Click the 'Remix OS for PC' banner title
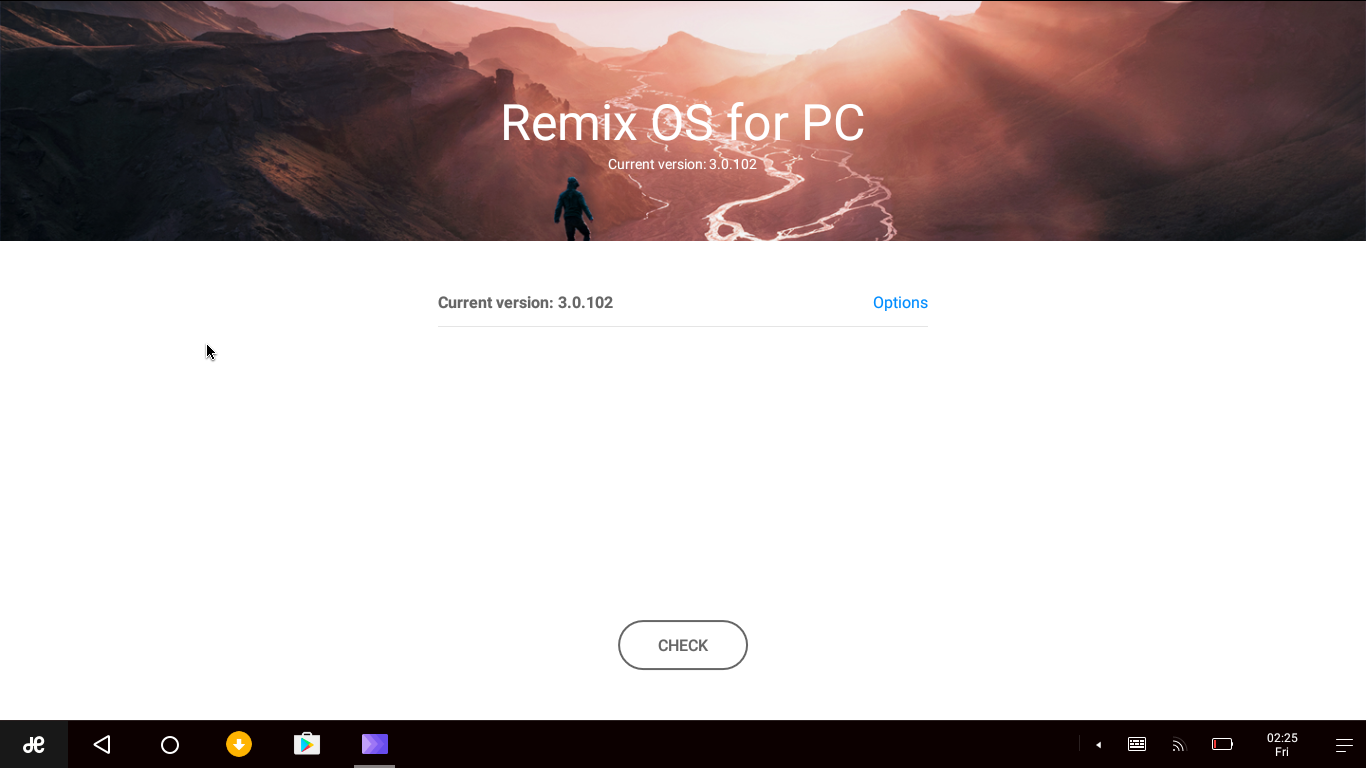This screenshot has height=768, width=1366. (x=683, y=123)
